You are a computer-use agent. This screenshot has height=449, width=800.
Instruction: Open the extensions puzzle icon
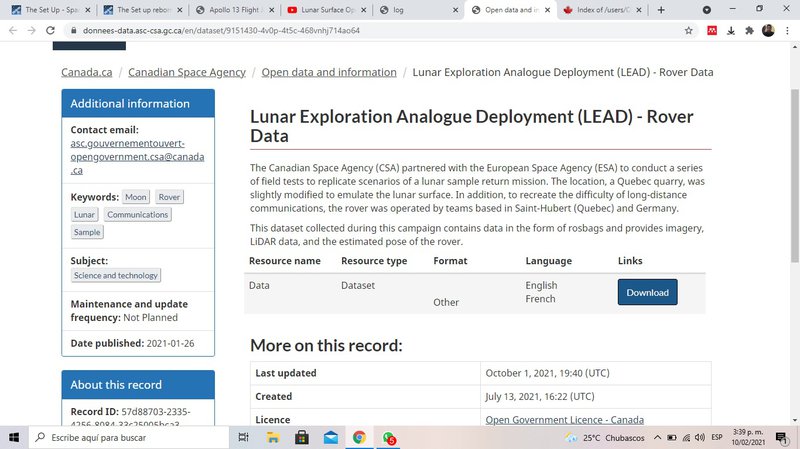[749, 30]
